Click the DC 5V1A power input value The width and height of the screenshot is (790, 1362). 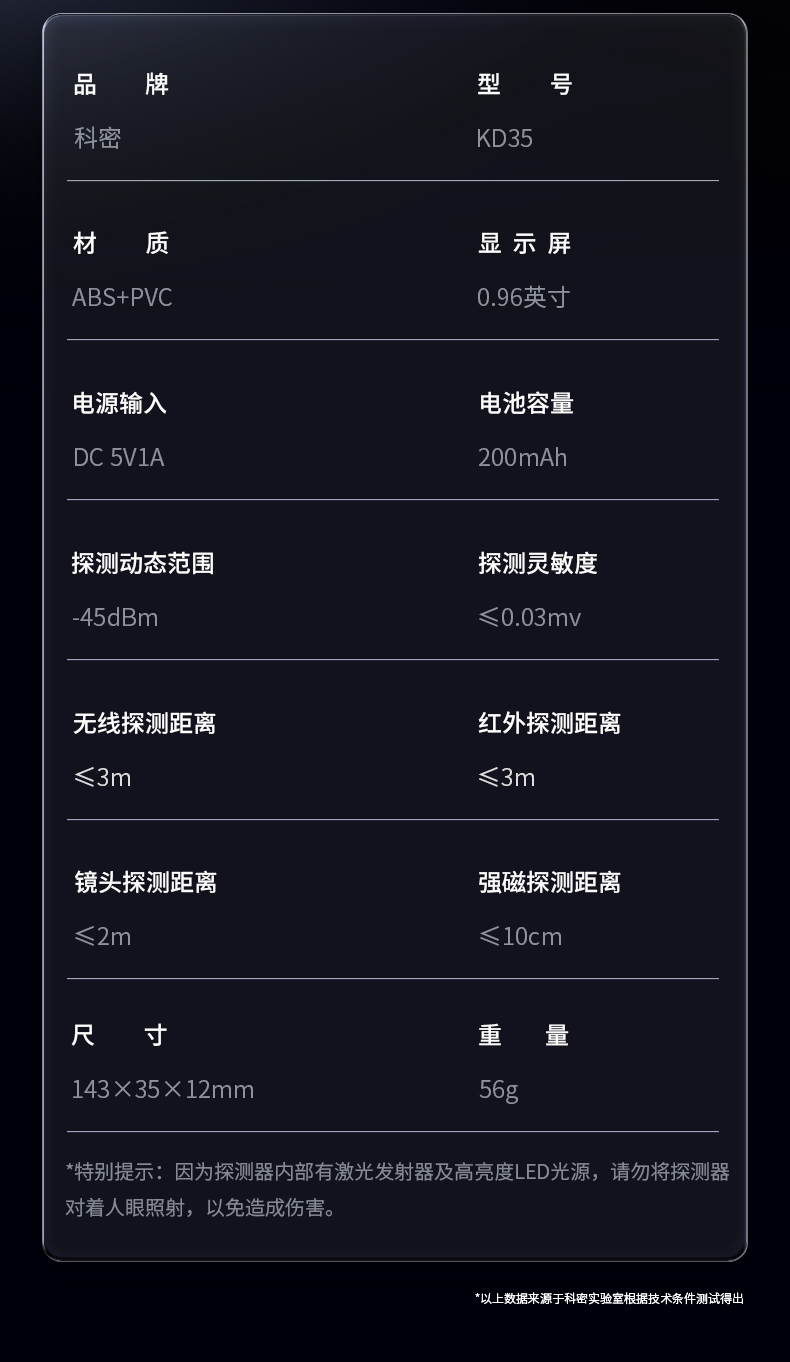coord(118,457)
